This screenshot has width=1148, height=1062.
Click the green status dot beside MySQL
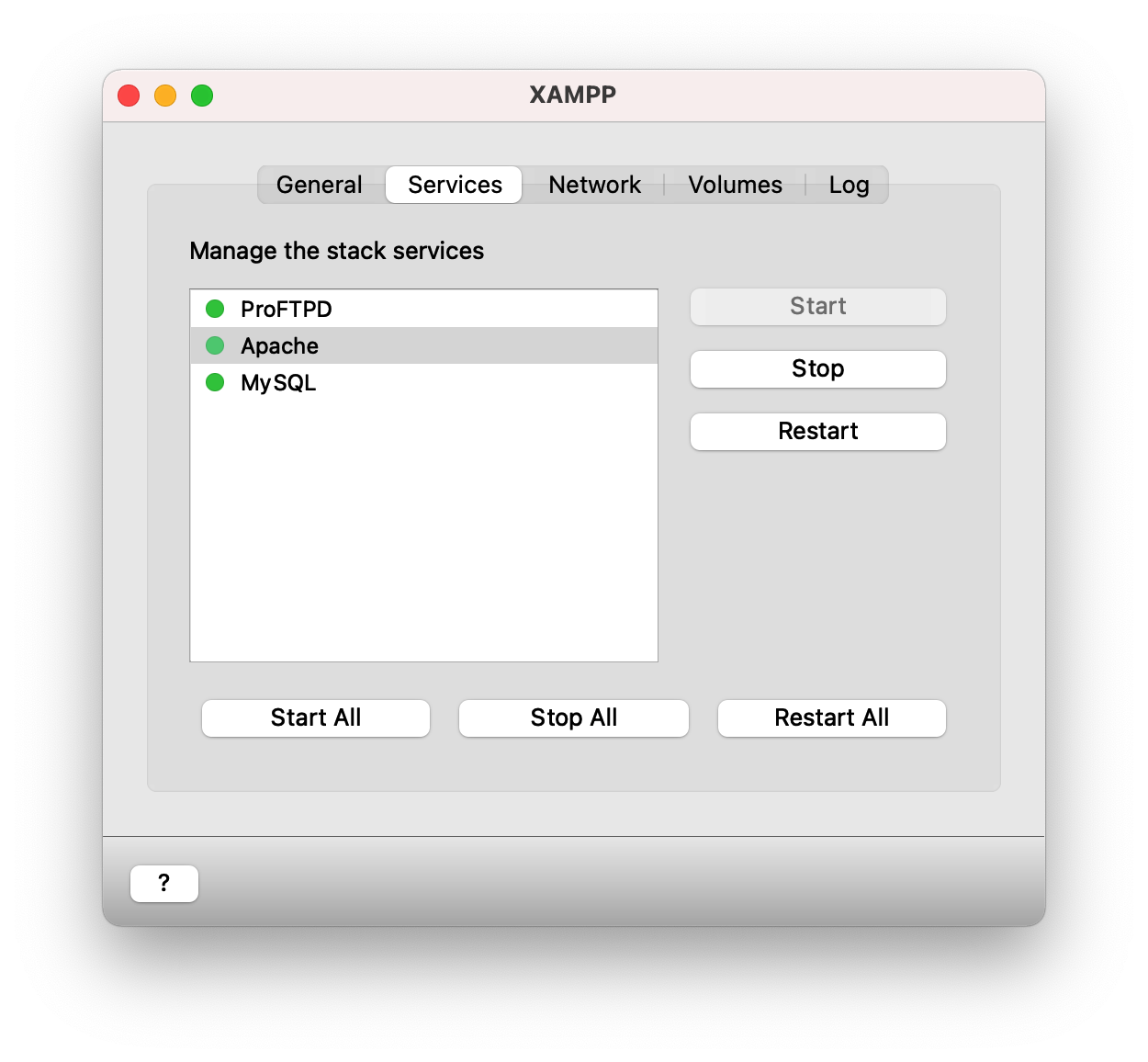coord(215,382)
